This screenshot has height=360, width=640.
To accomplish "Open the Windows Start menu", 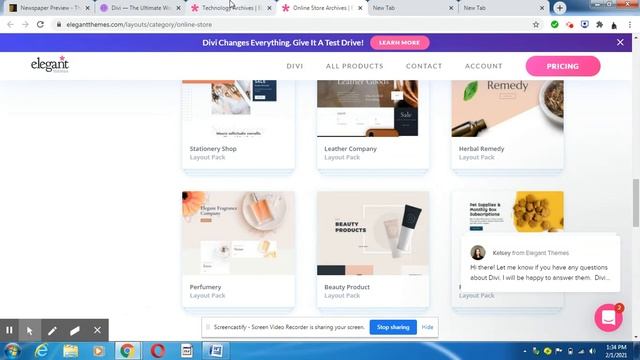I will coord(12,351).
